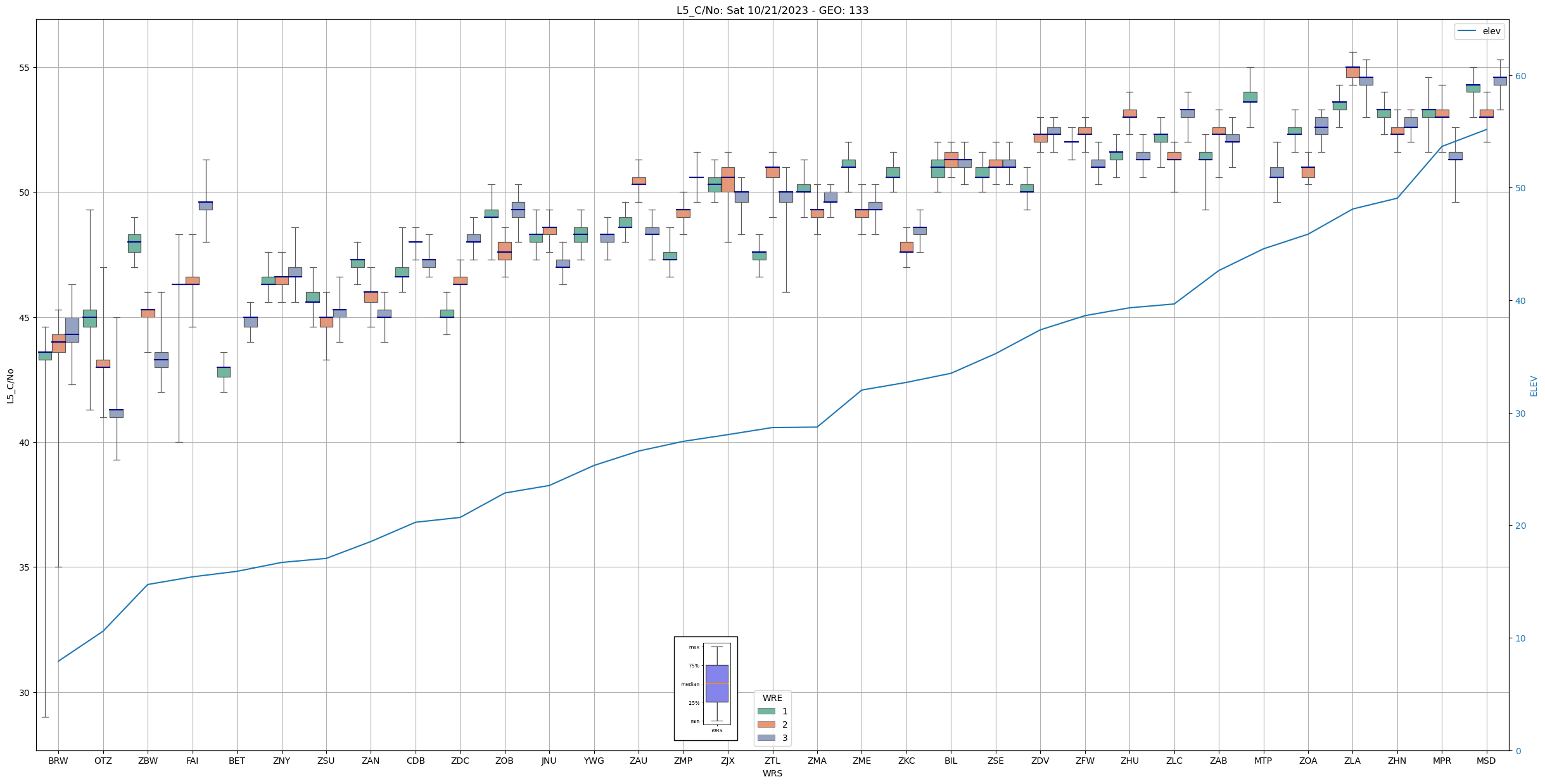The height and width of the screenshot is (784, 1545).
Task: Click the ZAU x-axis label
Action: [x=639, y=761]
